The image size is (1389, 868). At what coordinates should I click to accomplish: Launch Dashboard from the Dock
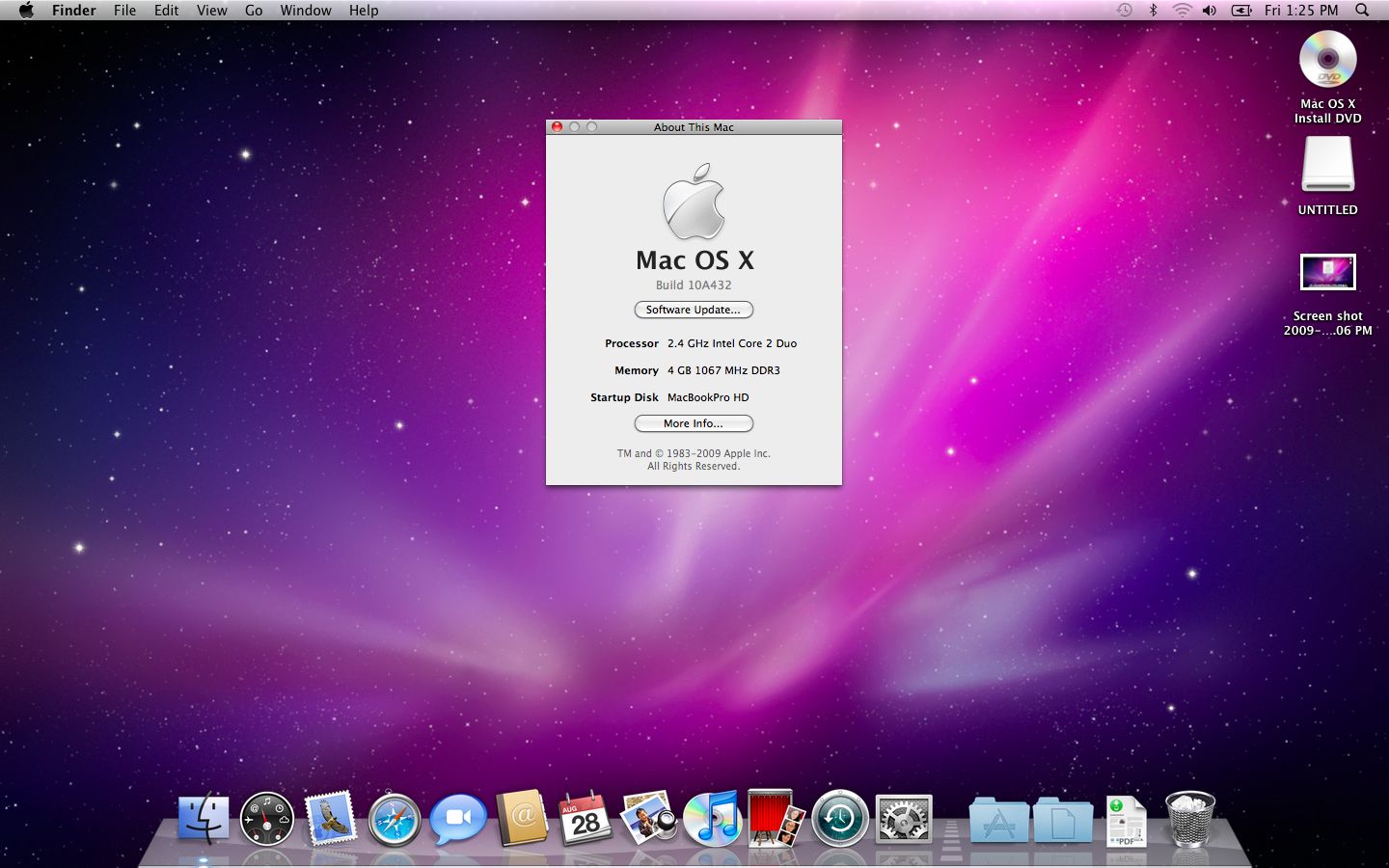pyautogui.click(x=267, y=819)
